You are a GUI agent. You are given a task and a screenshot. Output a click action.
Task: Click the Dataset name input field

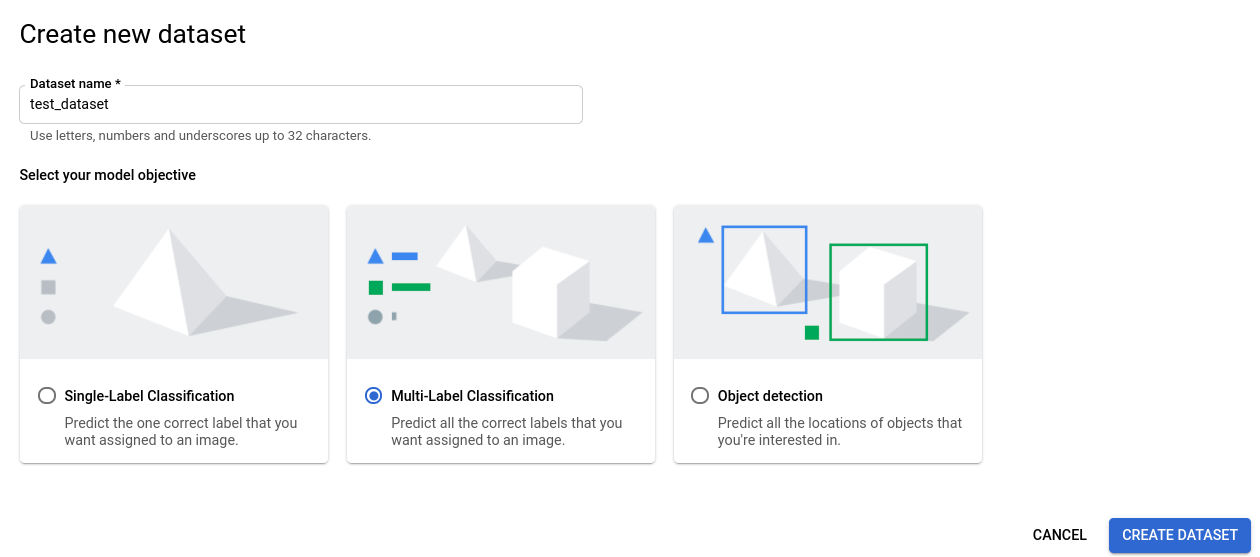(300, 104)
